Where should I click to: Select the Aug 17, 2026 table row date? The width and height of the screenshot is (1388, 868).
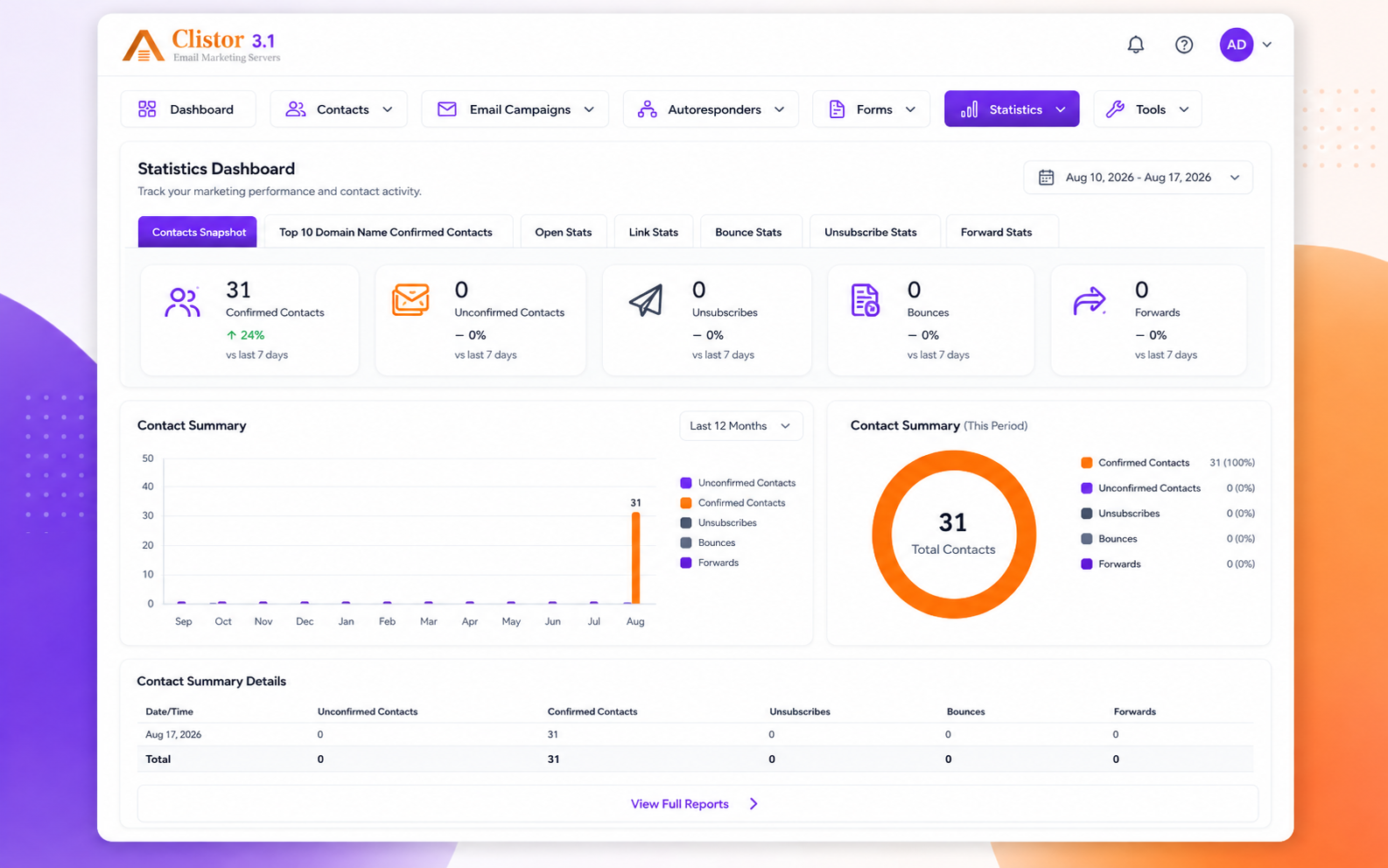coord(173,735)
